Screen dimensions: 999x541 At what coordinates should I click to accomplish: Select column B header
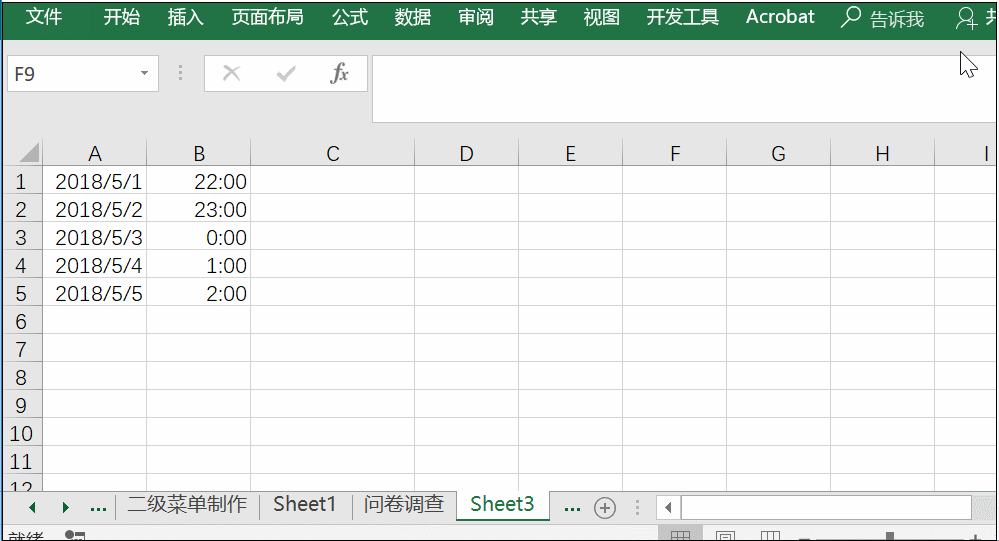pyautogui.click(x=199, y=154)
